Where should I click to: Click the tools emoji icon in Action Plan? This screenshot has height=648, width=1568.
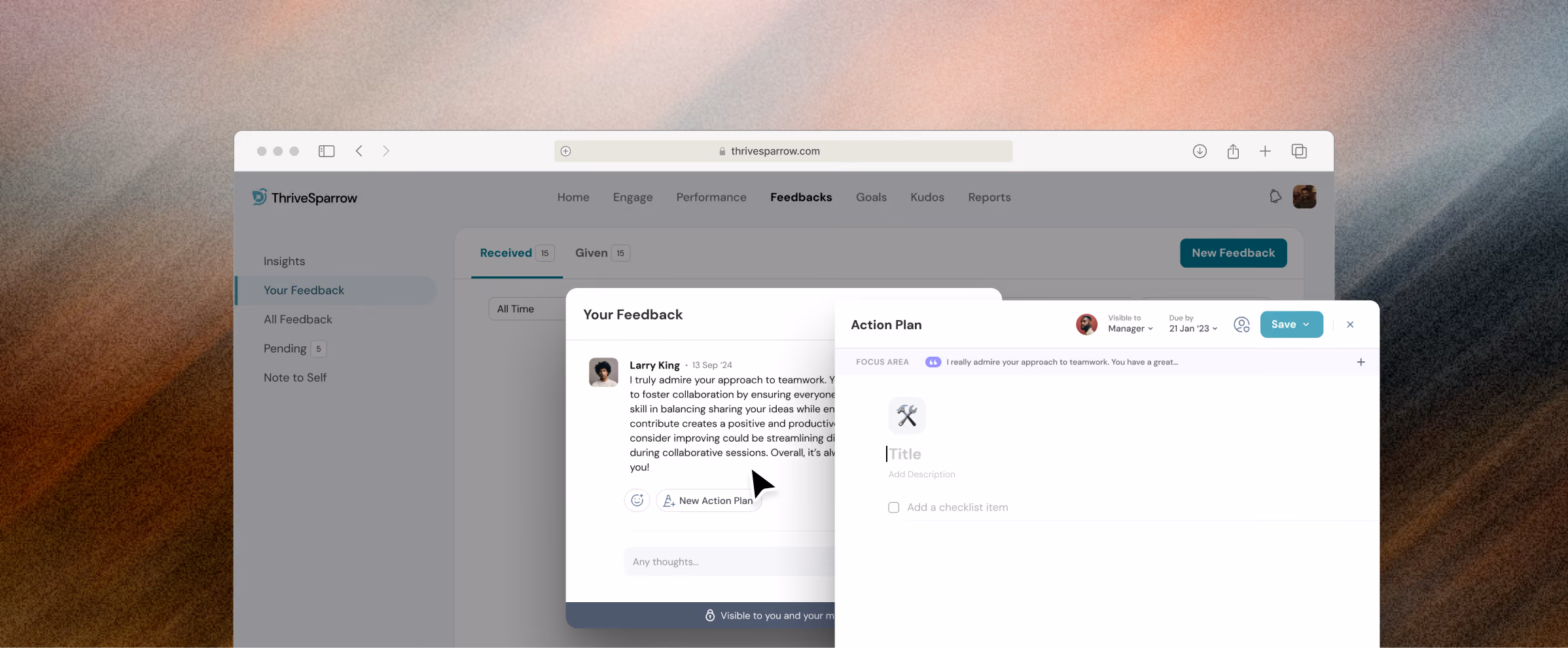pyautogui.click(x=907, y=416)
